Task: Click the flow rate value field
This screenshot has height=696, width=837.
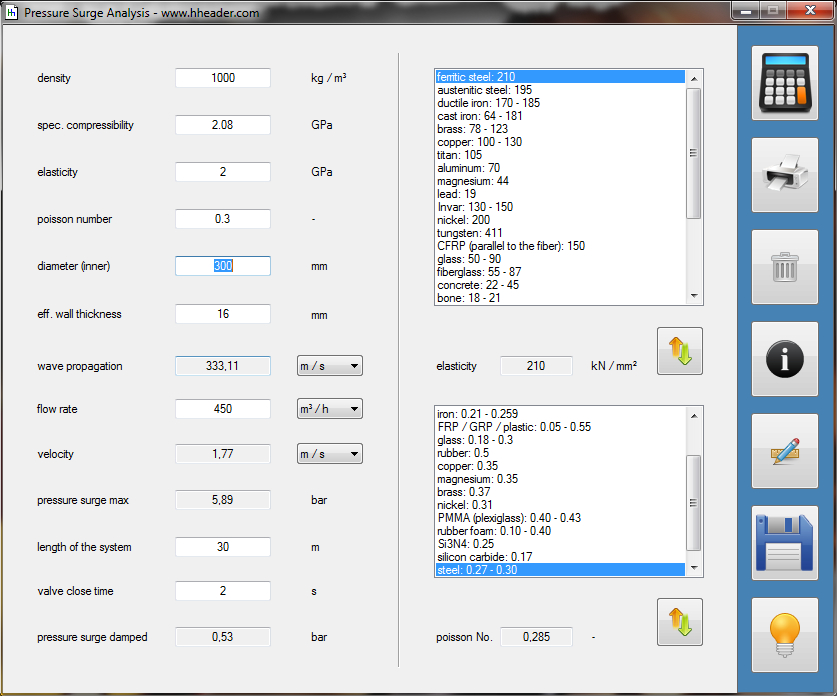Action: pos(223,409)
